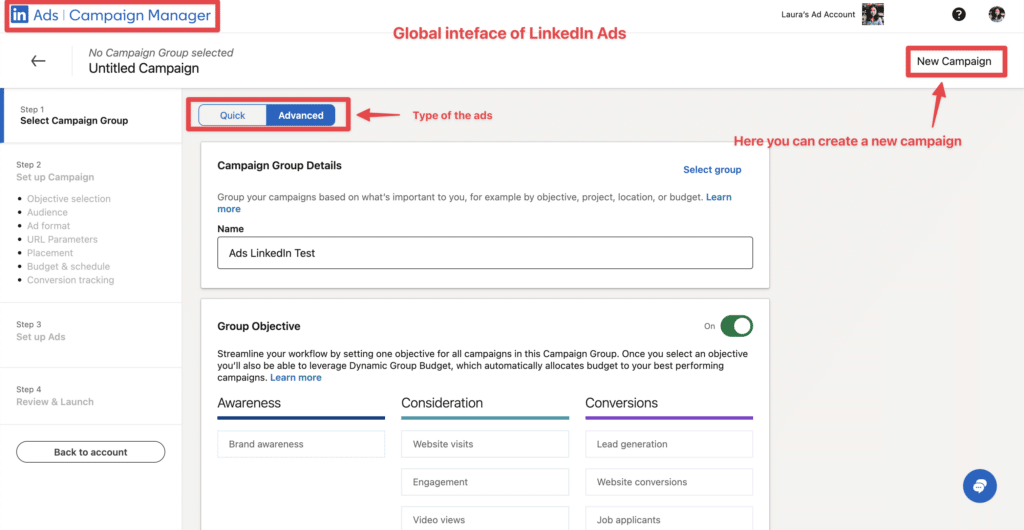Click URL Parameters in the sidebar

click(62, 240)
